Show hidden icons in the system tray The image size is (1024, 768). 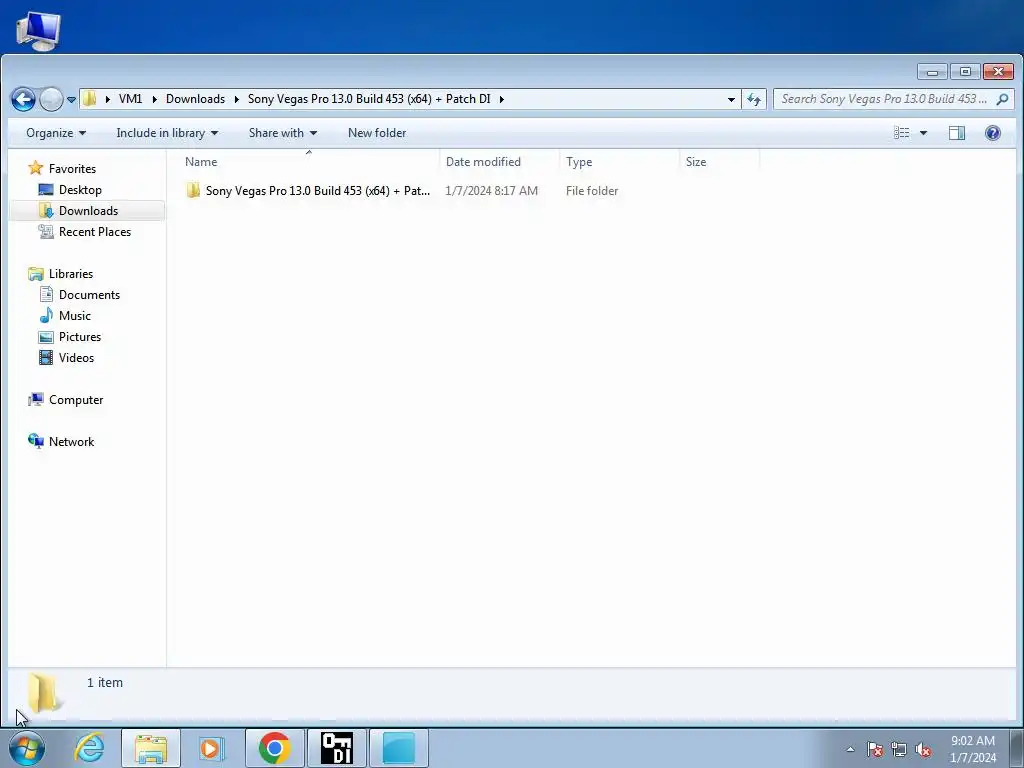[850, 749]
